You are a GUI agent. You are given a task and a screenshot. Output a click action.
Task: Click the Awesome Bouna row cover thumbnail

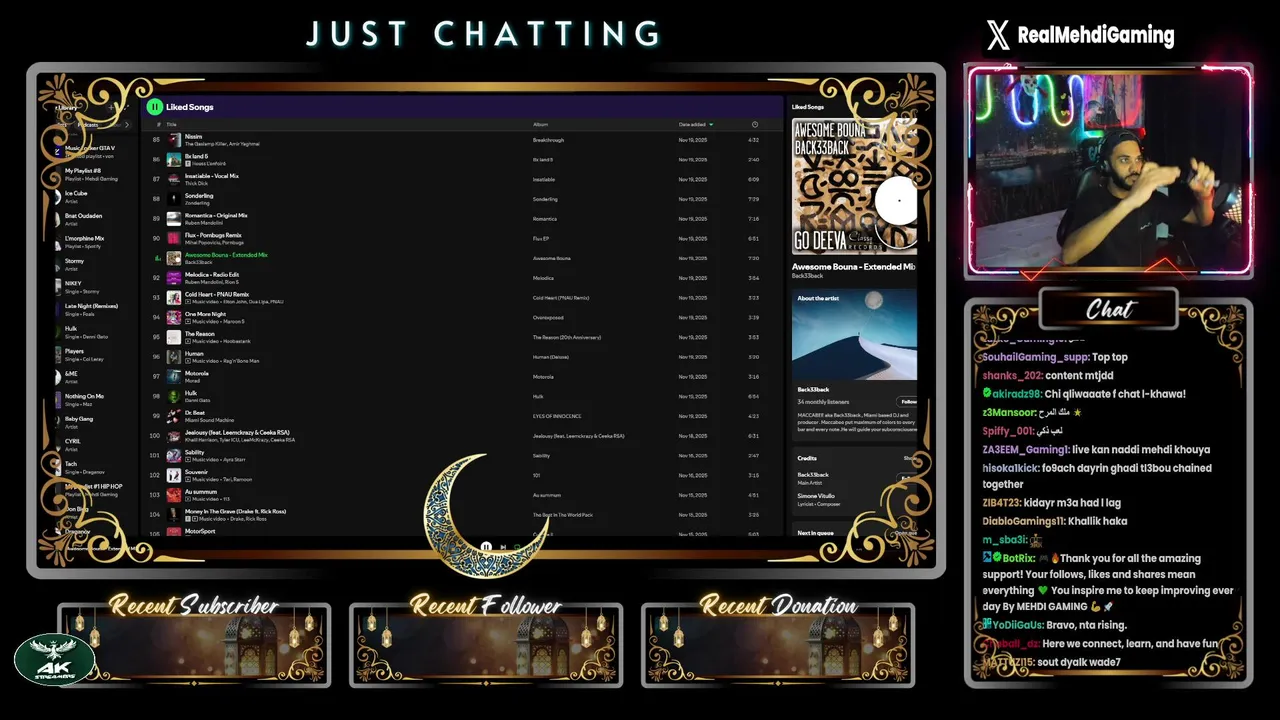click(174, 258)
